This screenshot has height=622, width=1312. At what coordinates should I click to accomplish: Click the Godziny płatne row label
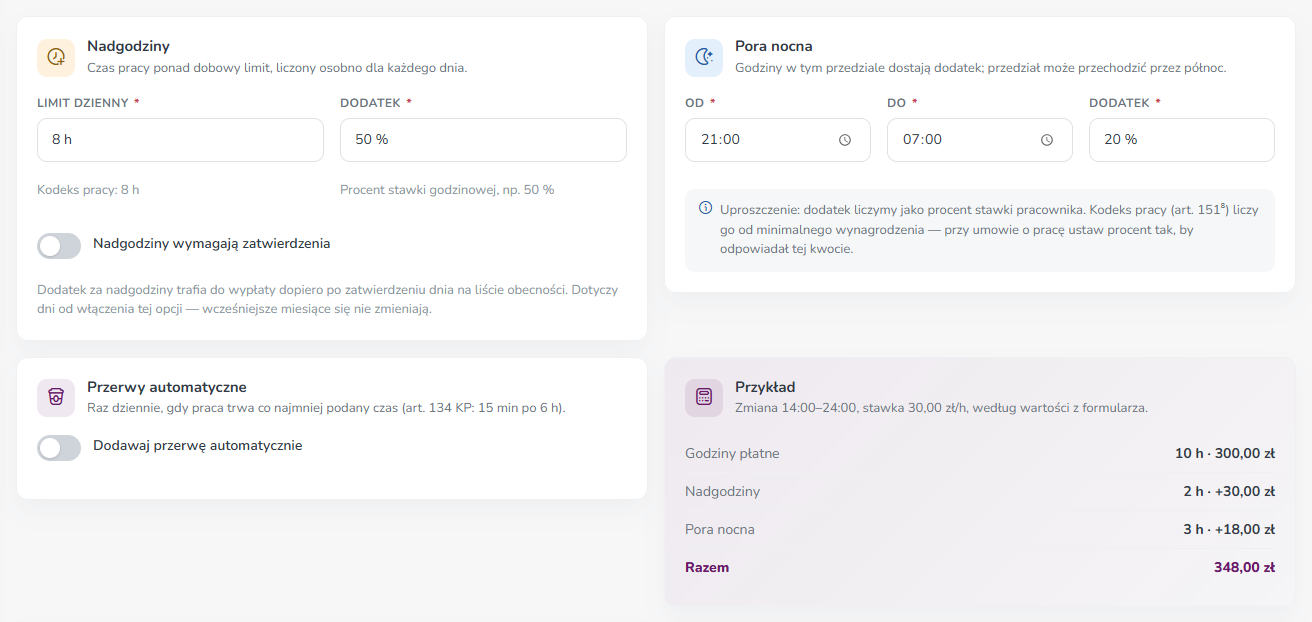(732, 454)
